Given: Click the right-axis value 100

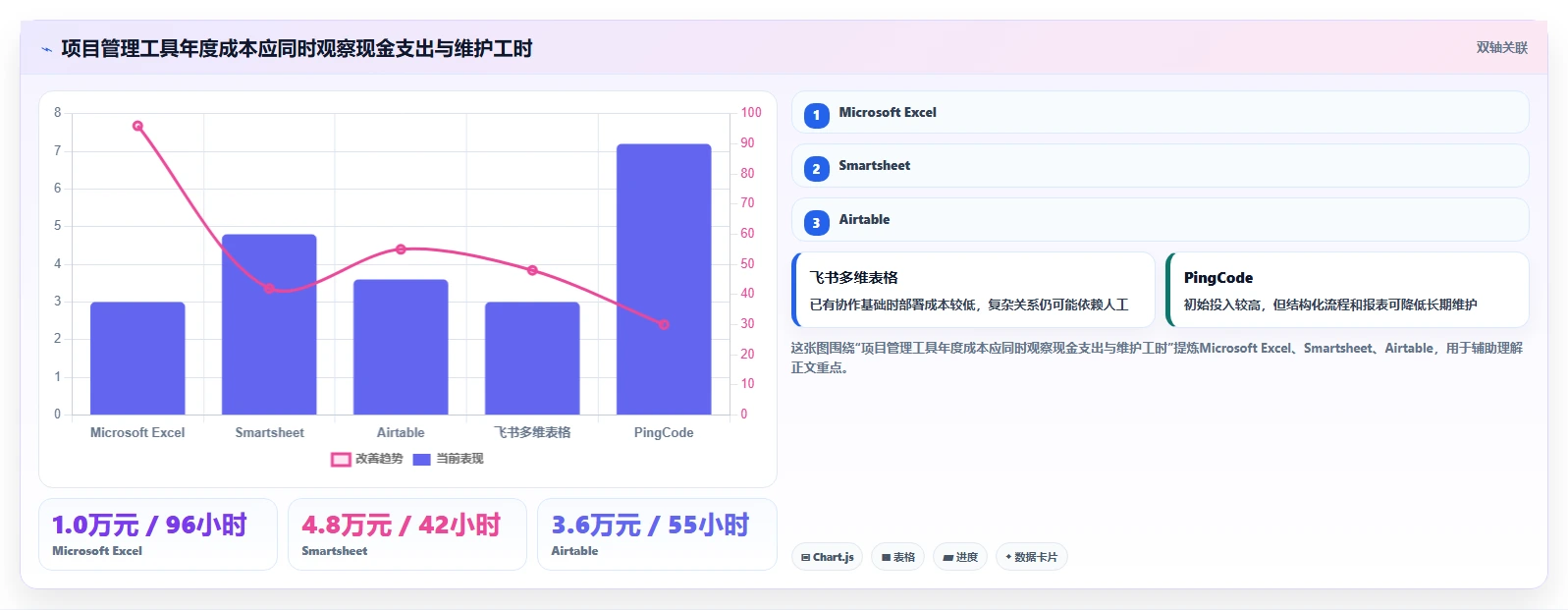Looking at the screenshot, I should pos(751,113).
